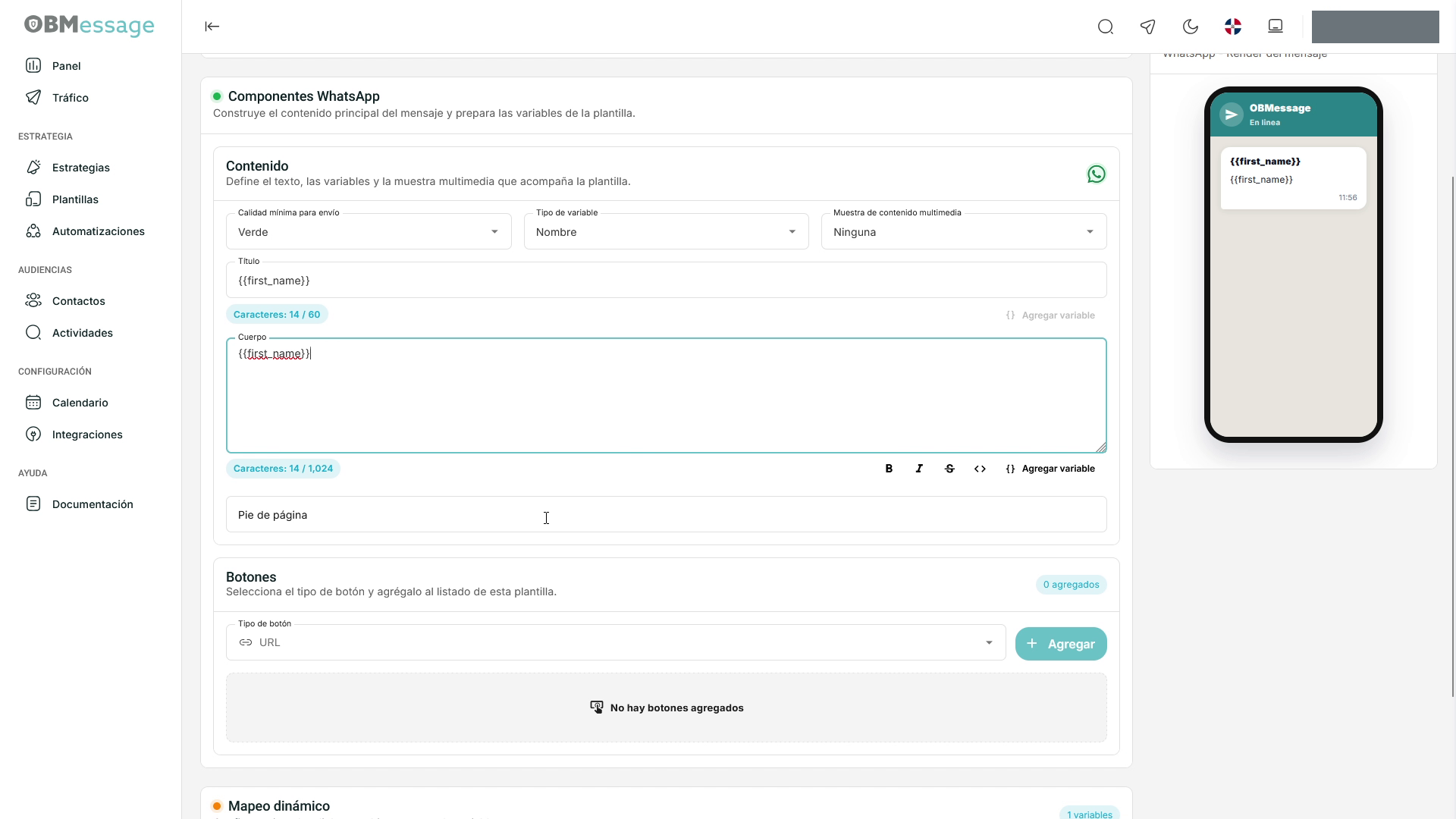
Task: Click the Mapeo dinámico section heading
Action: point(279,806)
